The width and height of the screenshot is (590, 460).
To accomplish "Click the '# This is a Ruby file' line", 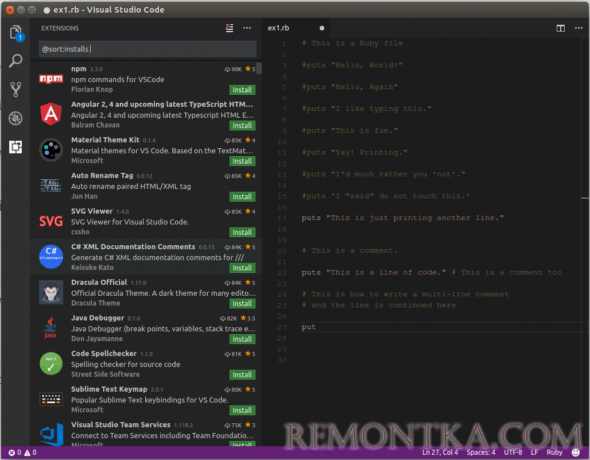I will [x=353, y=43].
